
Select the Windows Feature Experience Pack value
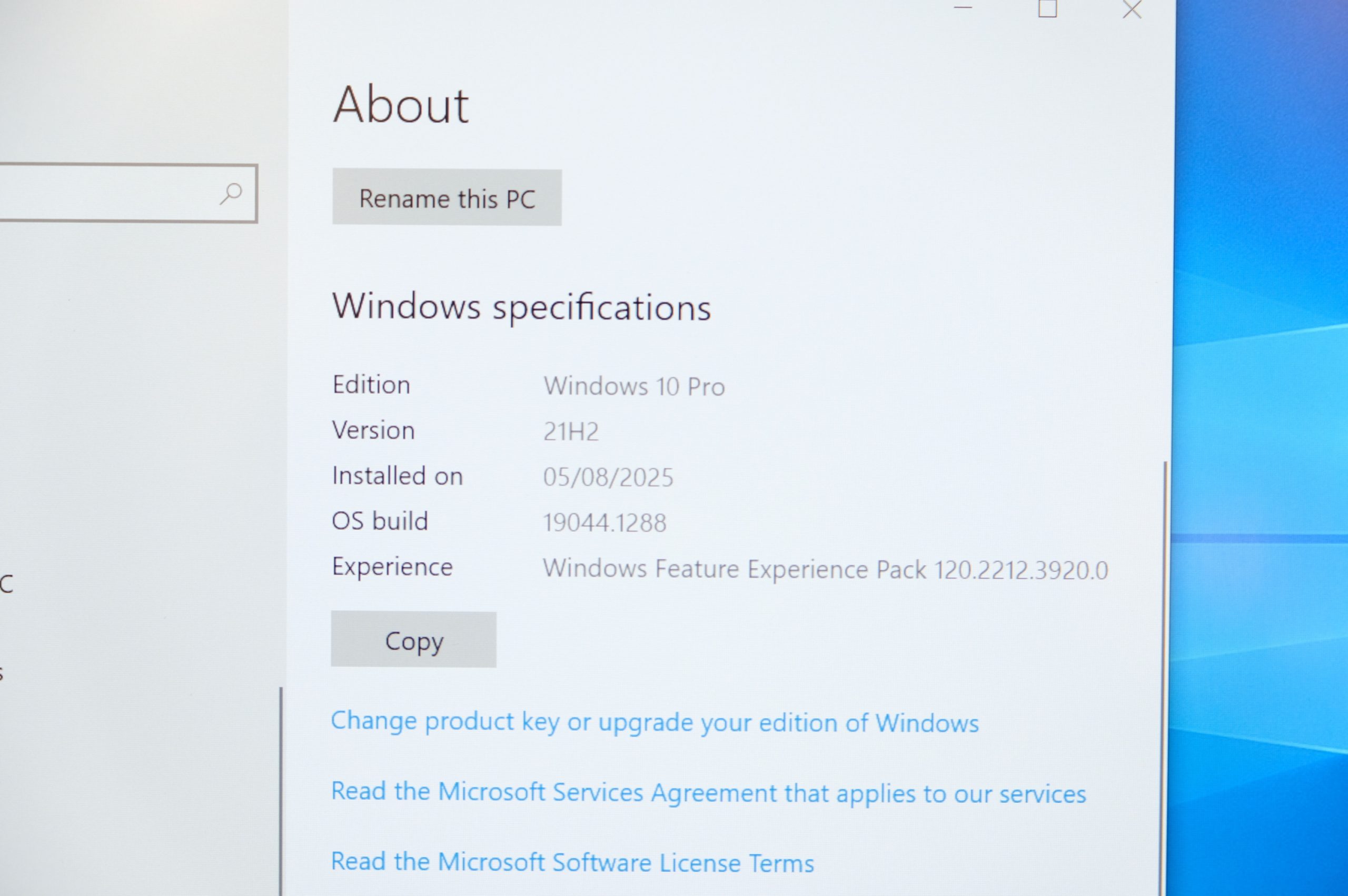(x=825, y=569)
